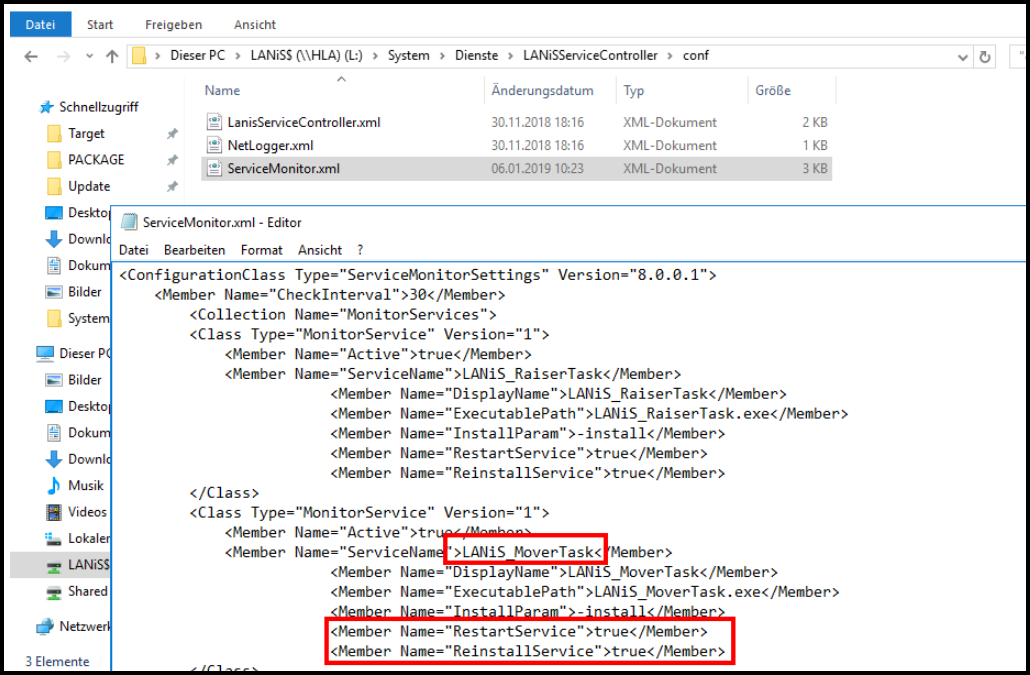Image resolution: width=1030 pixels, height=675 pixels.
Task: Go up one folder level
Action: pos(112,56)
